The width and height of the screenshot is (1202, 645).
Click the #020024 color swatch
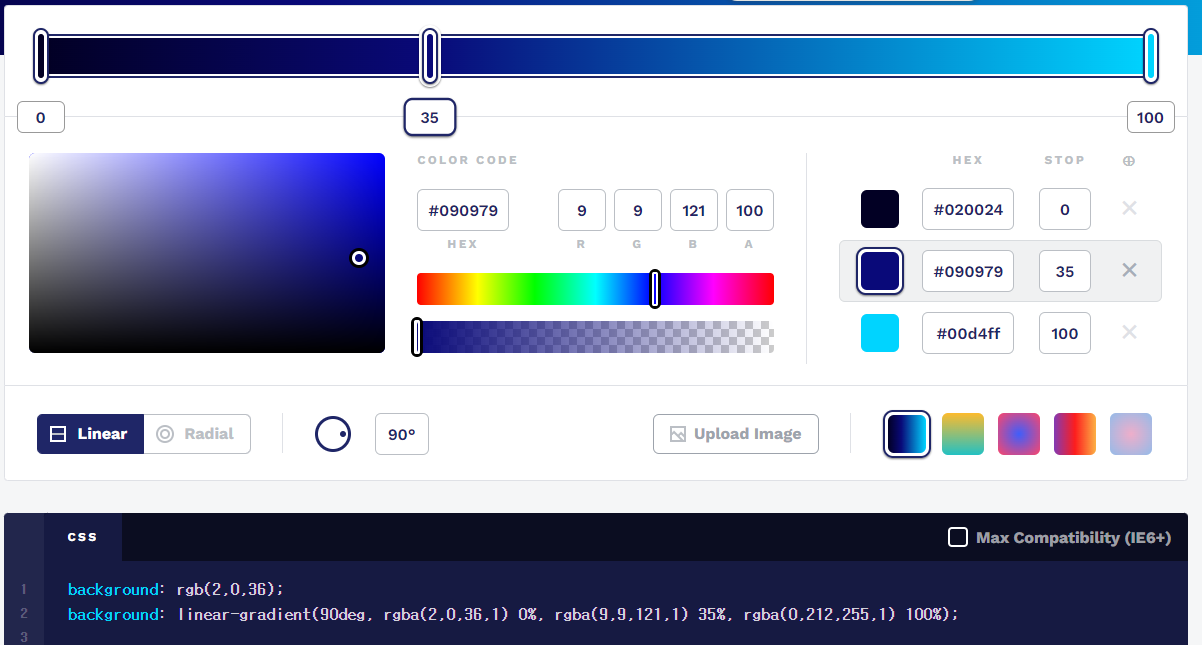(880, 208)
